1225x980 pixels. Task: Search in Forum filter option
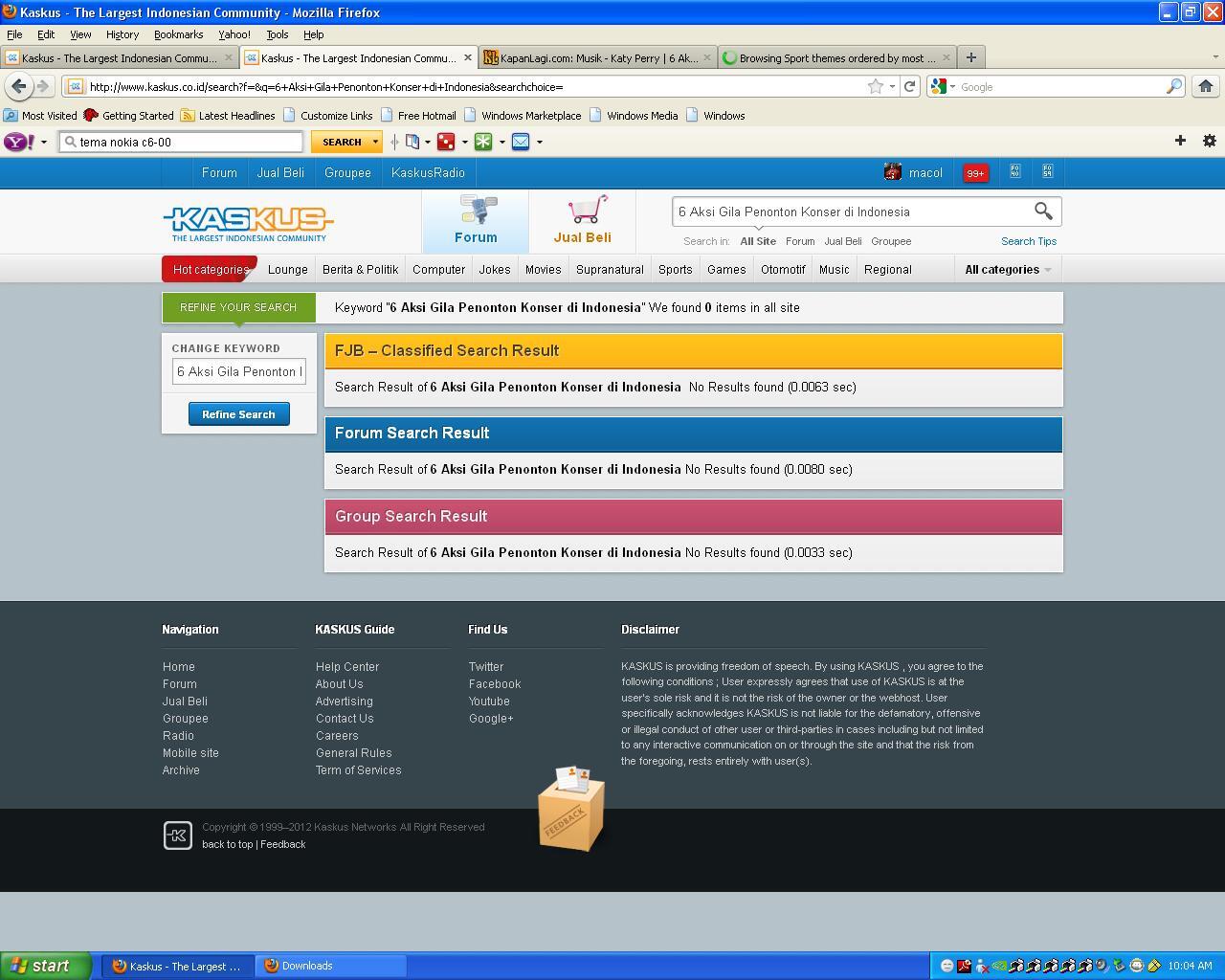(800, 241)
